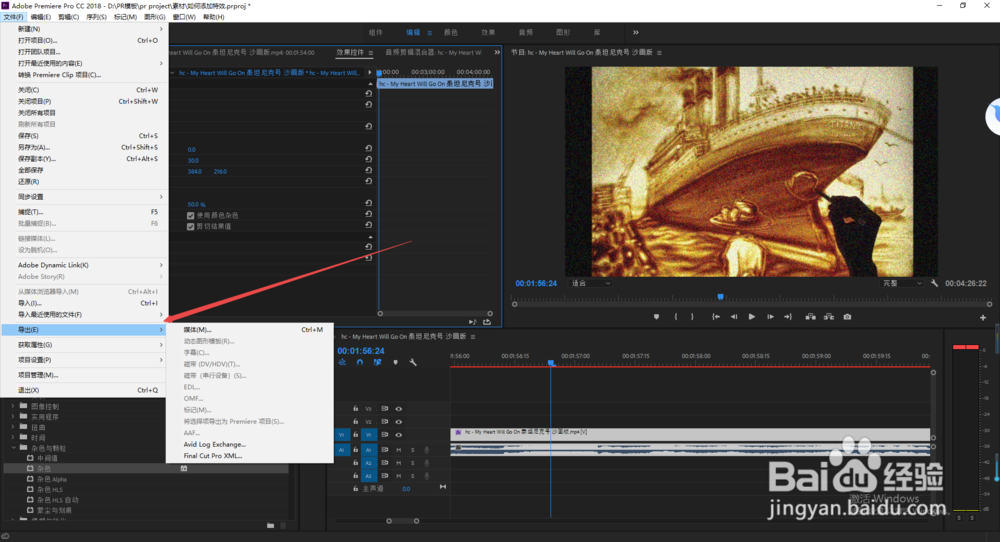Choose Final Cut Pro XML... export option
1000x542 pixels.
point(249,456)
